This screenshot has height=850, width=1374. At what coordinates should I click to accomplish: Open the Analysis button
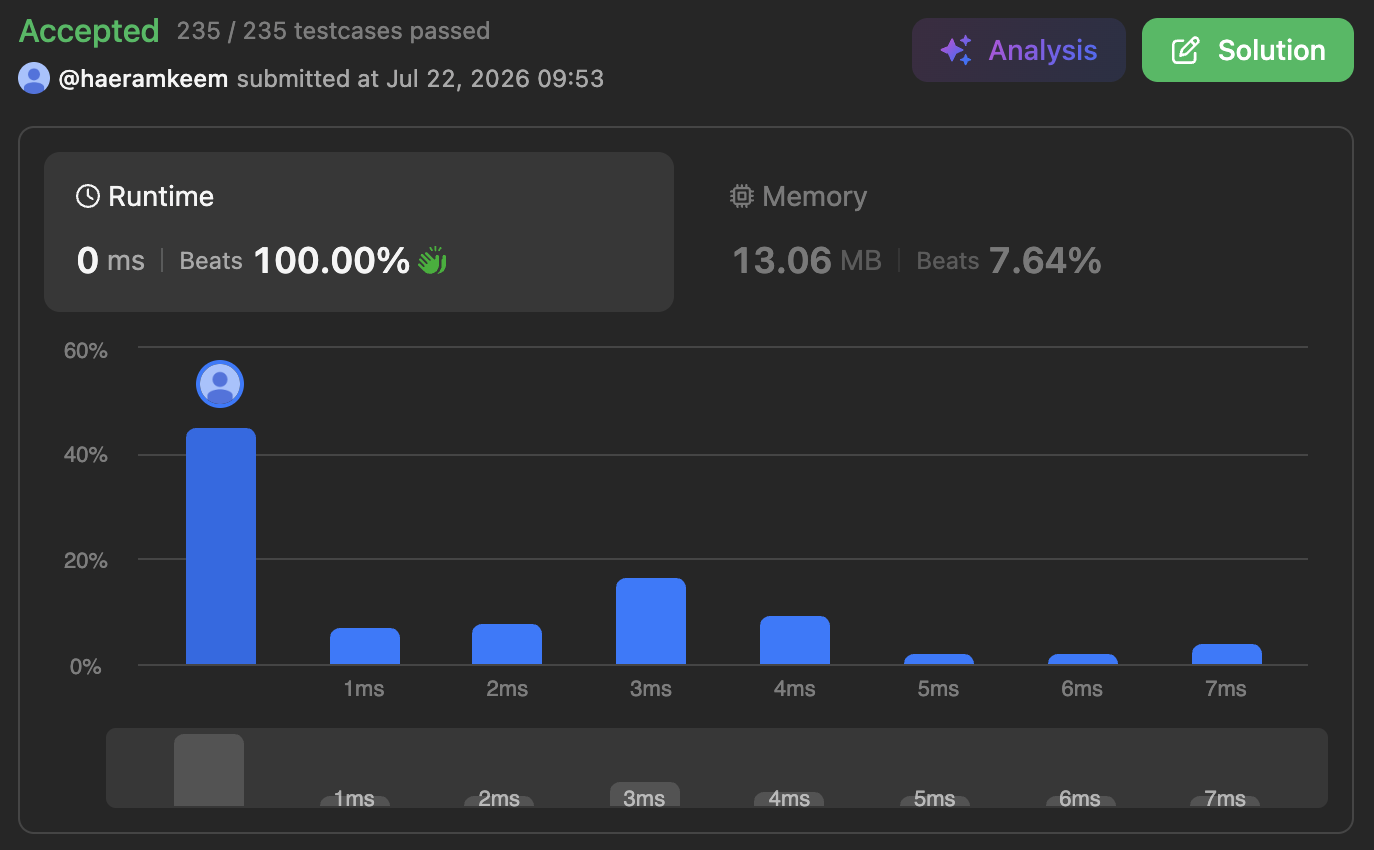1019,50
